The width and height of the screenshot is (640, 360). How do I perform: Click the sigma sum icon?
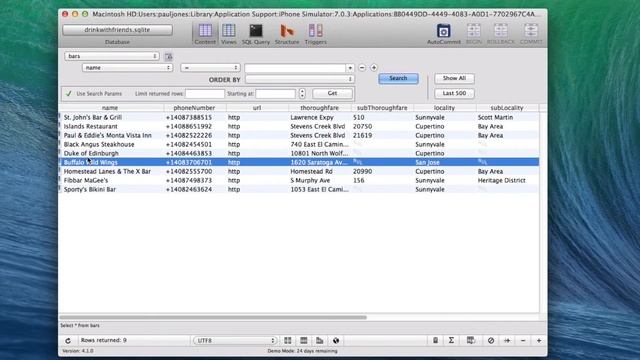click(x=451, y=340)
